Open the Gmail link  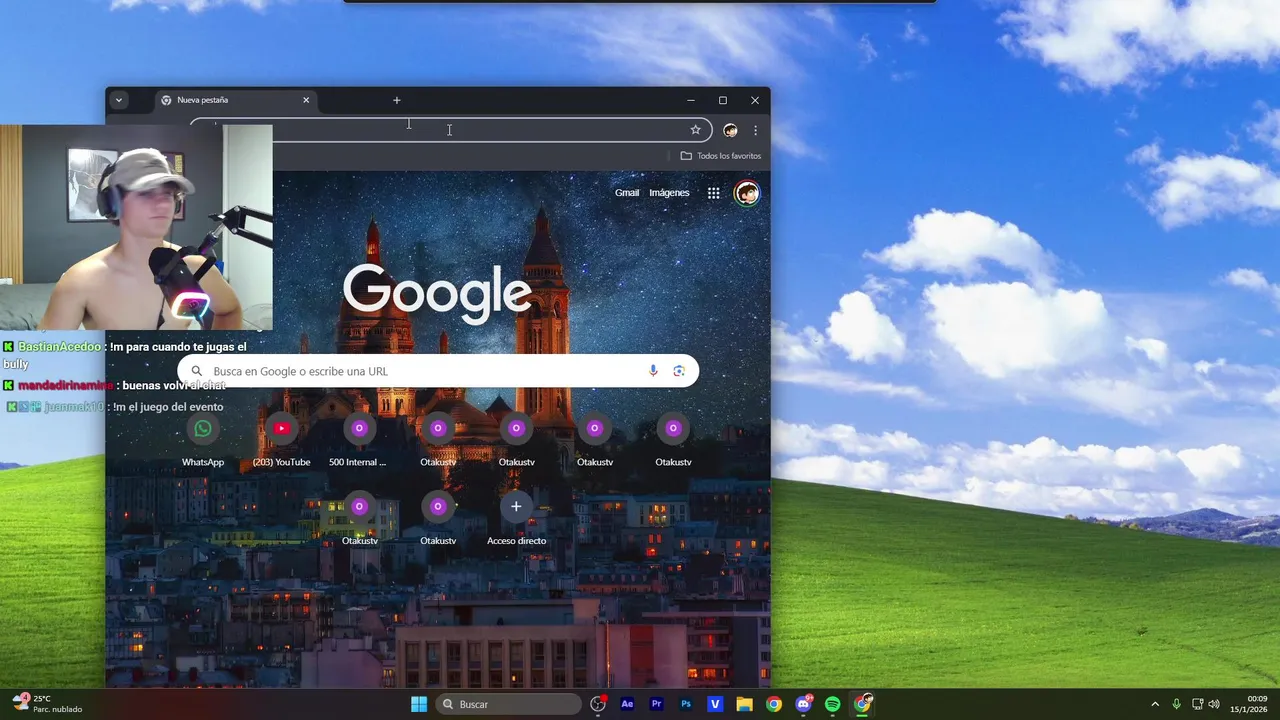(627, 193)
